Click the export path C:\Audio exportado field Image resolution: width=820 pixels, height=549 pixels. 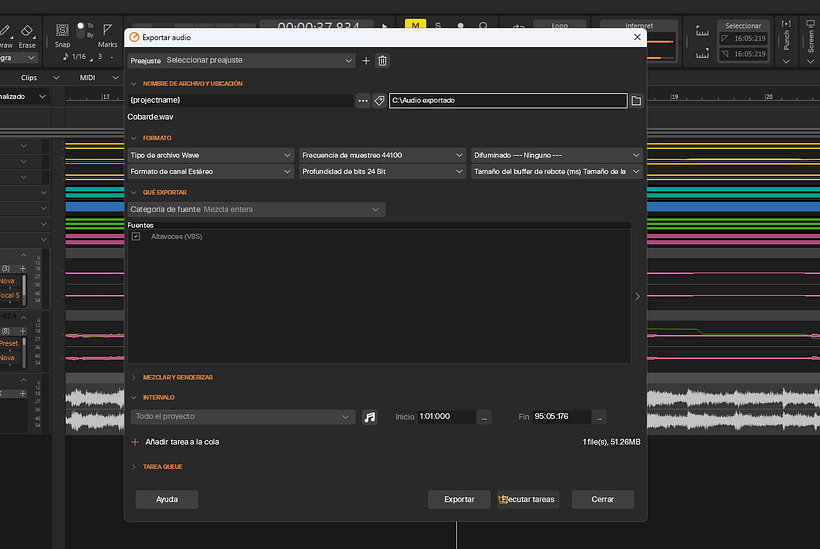coord(508,101)
